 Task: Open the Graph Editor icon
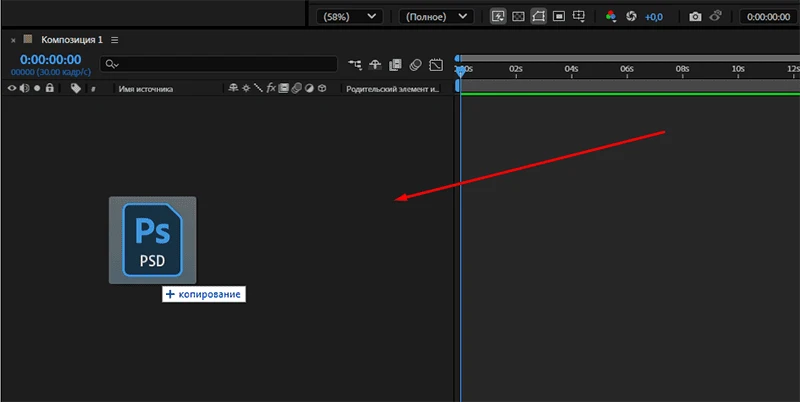[x=436, y=65]
